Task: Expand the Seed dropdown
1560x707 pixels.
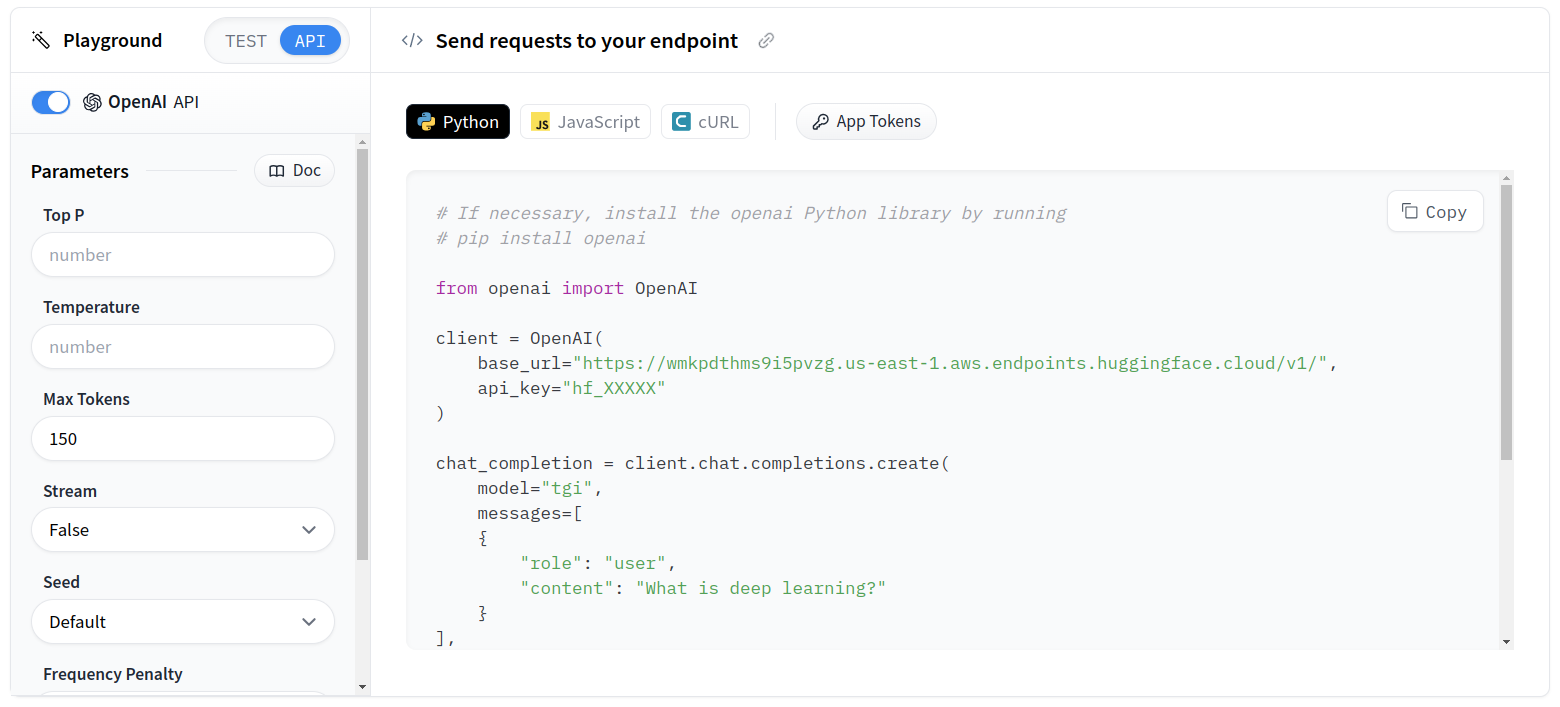Action: point(182,622)
